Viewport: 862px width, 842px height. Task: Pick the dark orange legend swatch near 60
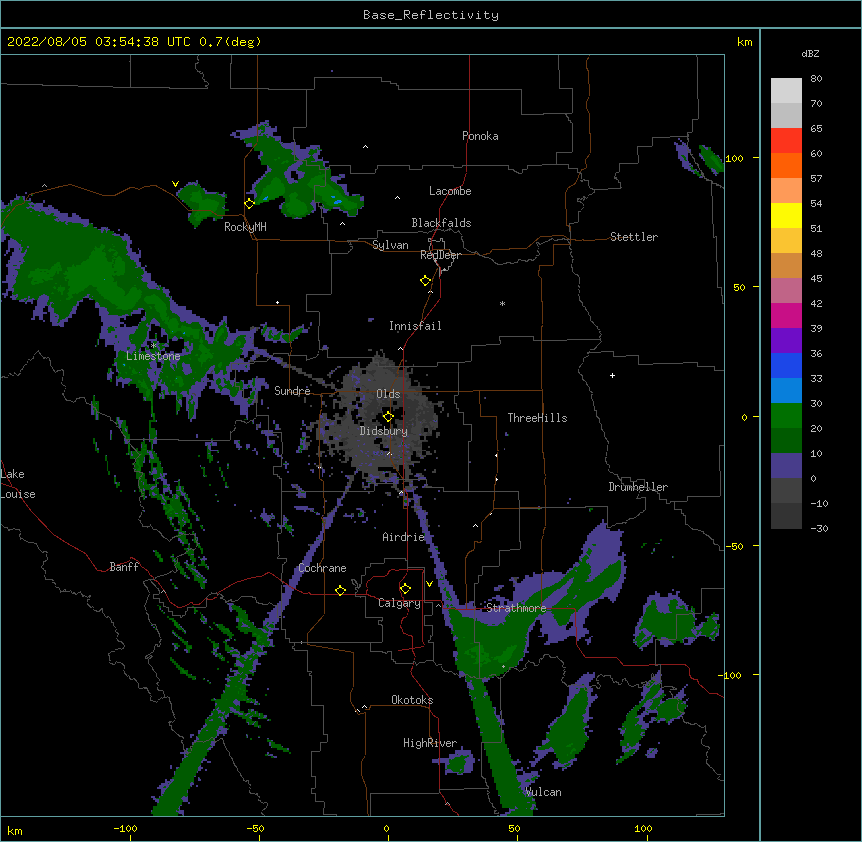[786, 165]
